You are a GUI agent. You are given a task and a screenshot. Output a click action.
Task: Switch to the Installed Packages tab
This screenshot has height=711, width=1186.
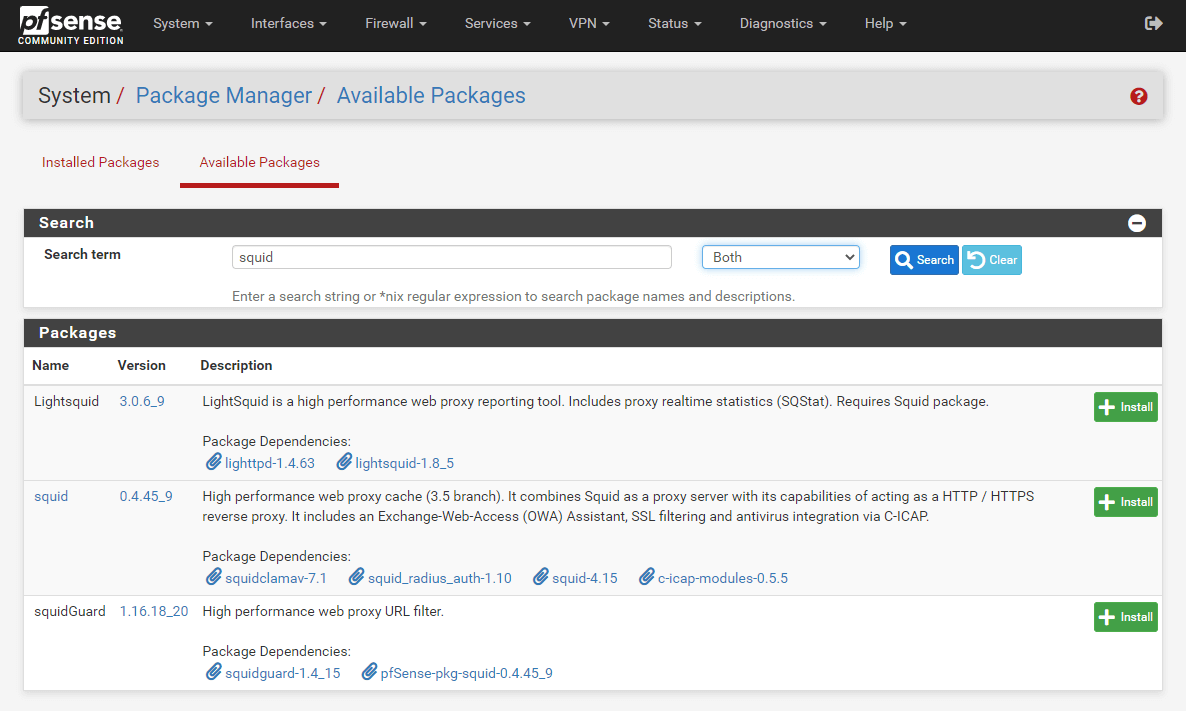[101, 163]
